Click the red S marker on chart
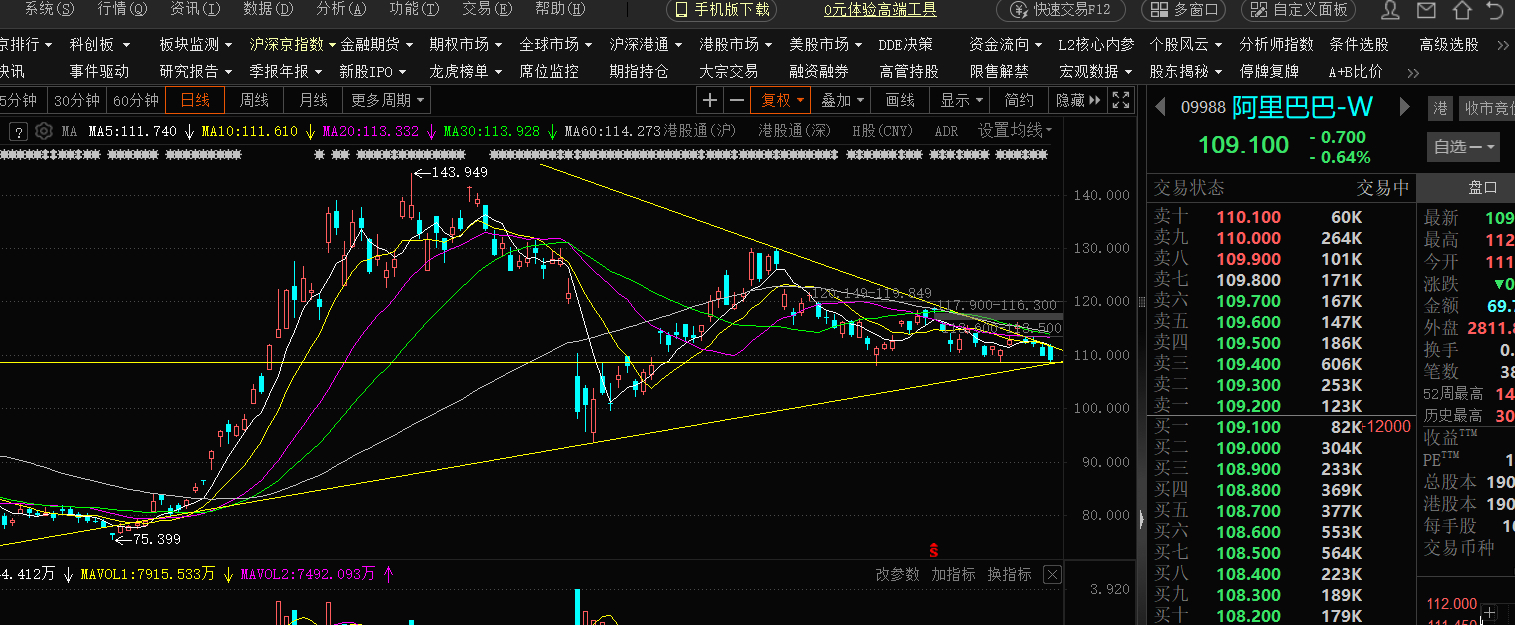The height and width of the screenshot is (625, 1515). (x=933, y=551)
